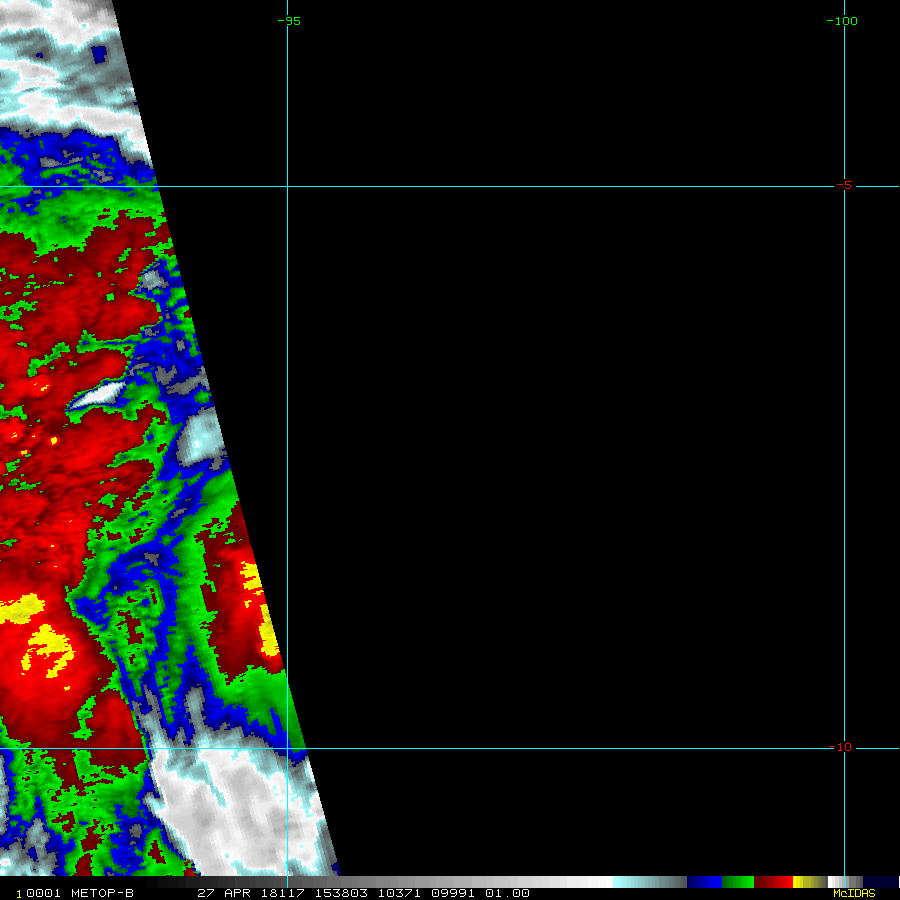Click the -100 longitude label at top

coord(842,21)
